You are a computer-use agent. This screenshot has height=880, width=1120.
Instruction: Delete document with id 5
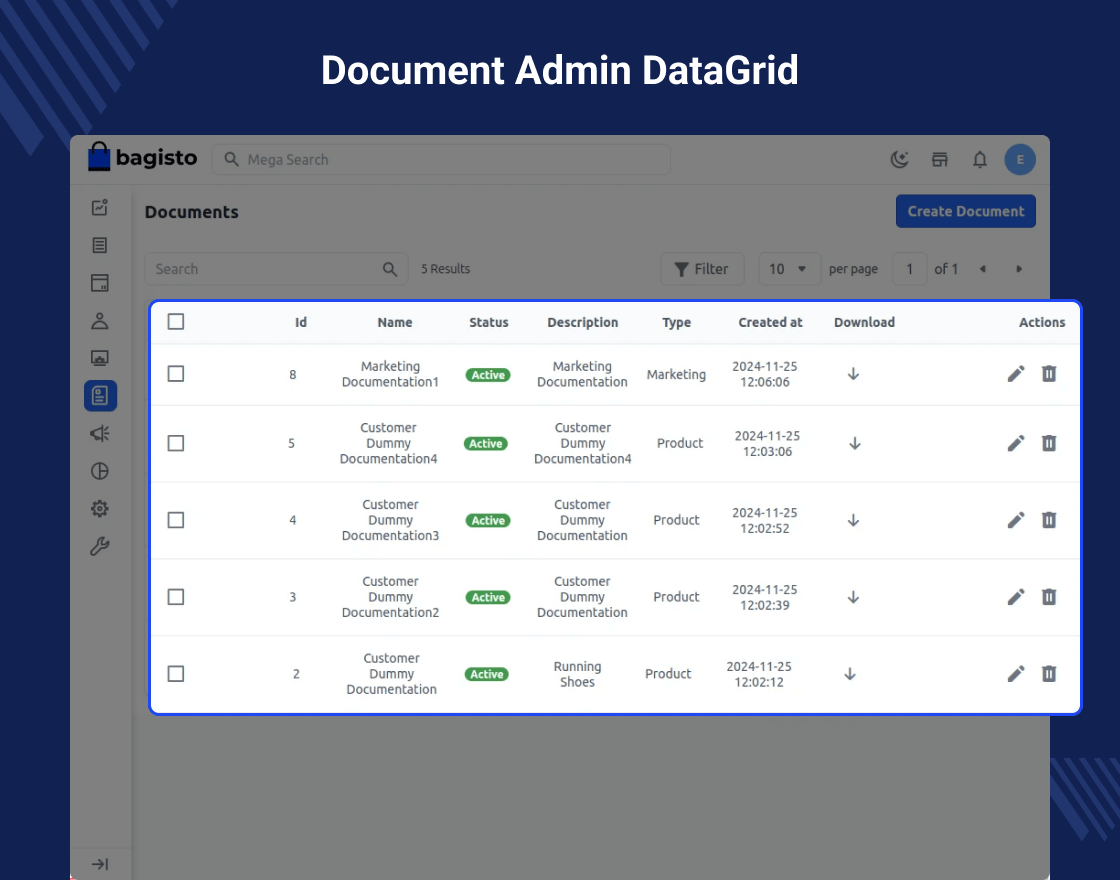(1049, 443)
